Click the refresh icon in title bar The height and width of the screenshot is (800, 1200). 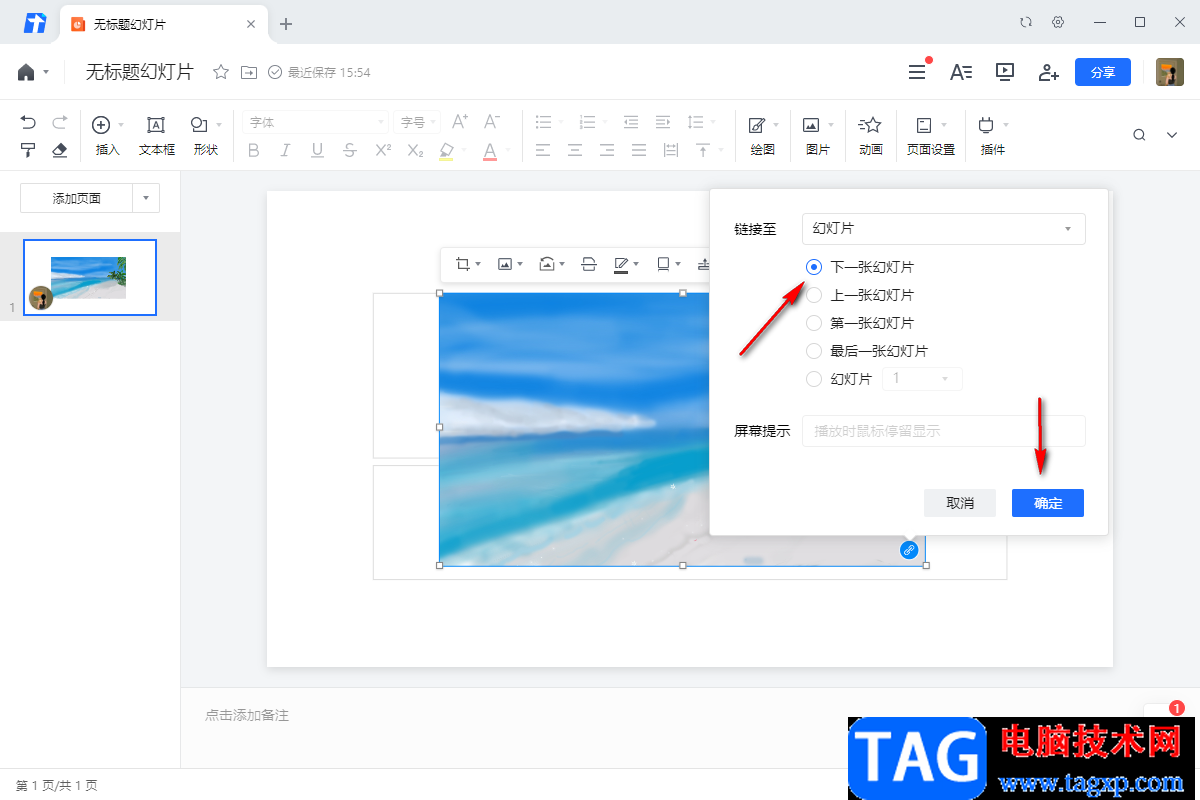pyautogui.click(x=1026, y=22)
